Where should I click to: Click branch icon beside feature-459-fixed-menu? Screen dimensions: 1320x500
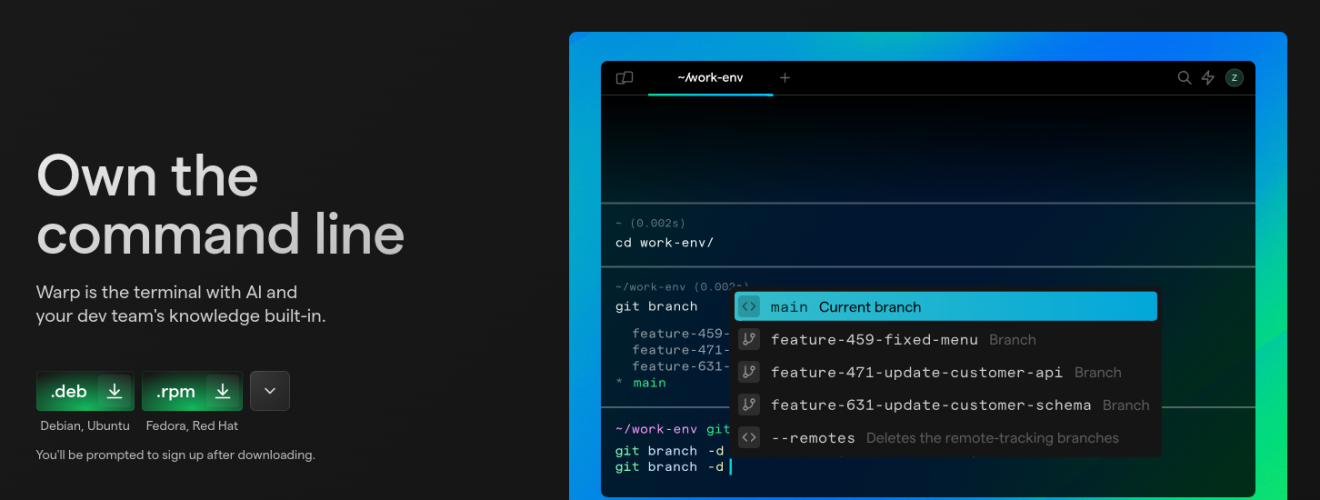749,340
